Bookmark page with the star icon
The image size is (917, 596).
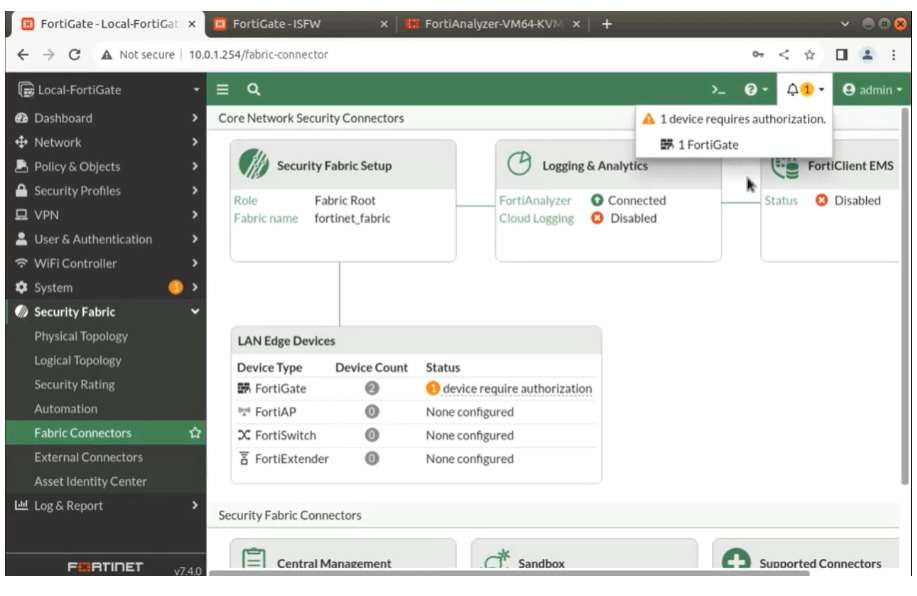point(809,54)
